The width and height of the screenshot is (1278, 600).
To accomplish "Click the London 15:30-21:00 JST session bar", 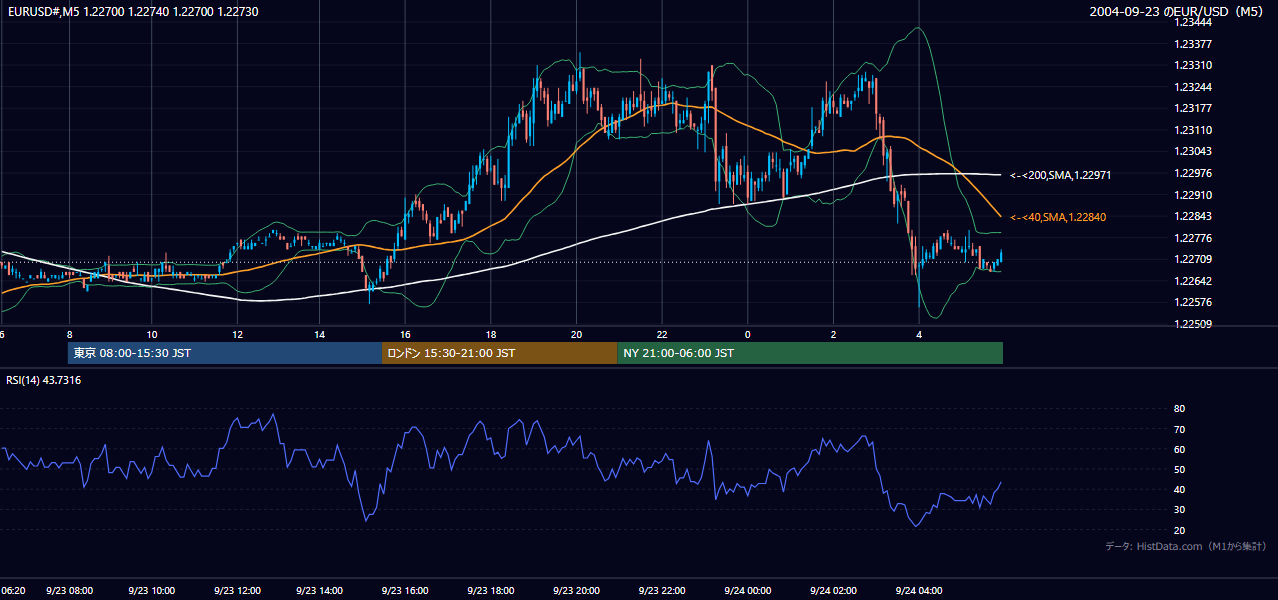I will 500,353.
